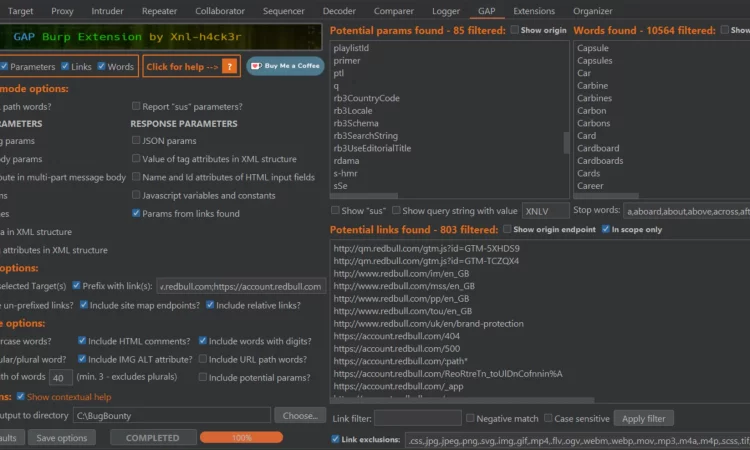Enable Negative match checkbox
This screenshot has width=750, height=450.
[x=470, y=418]
